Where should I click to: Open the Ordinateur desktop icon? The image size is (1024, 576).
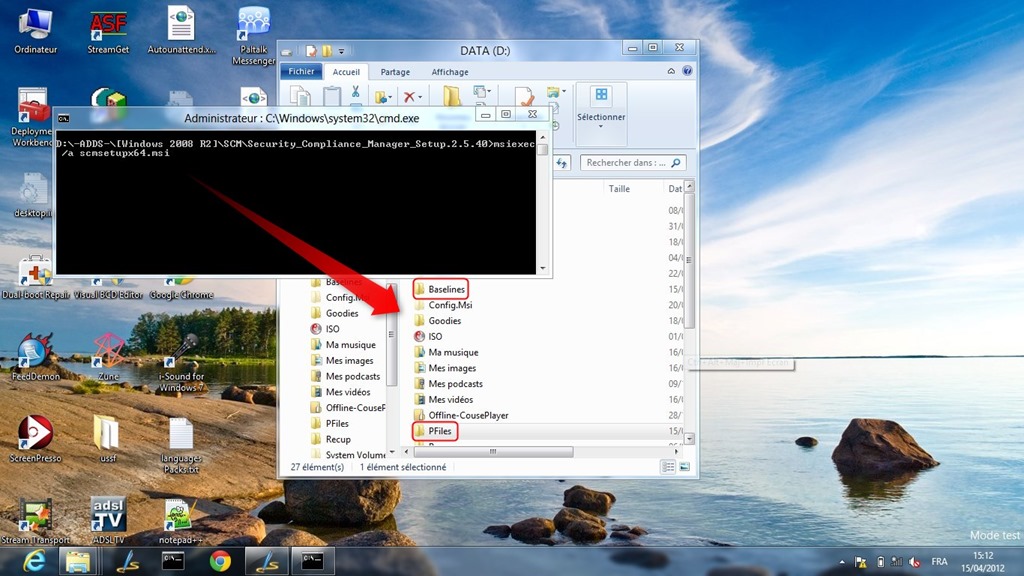35,31
